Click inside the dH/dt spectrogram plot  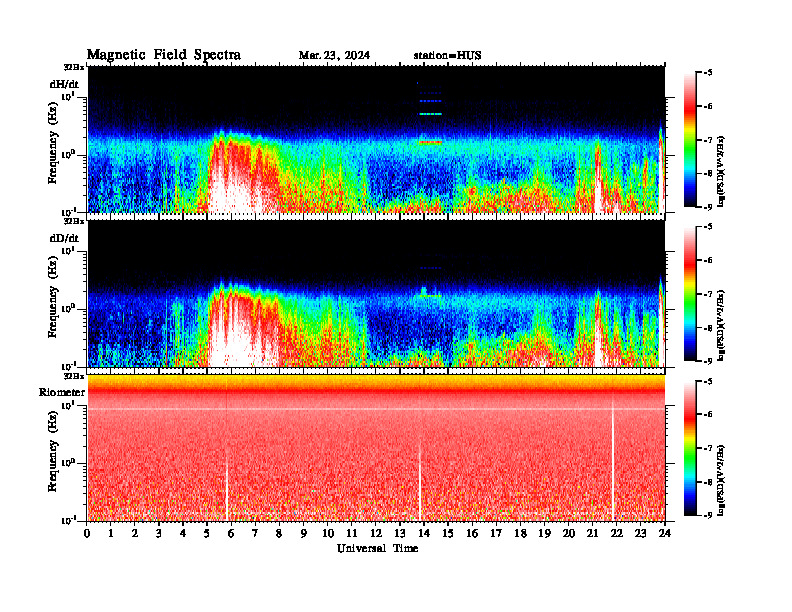[376, 139]
